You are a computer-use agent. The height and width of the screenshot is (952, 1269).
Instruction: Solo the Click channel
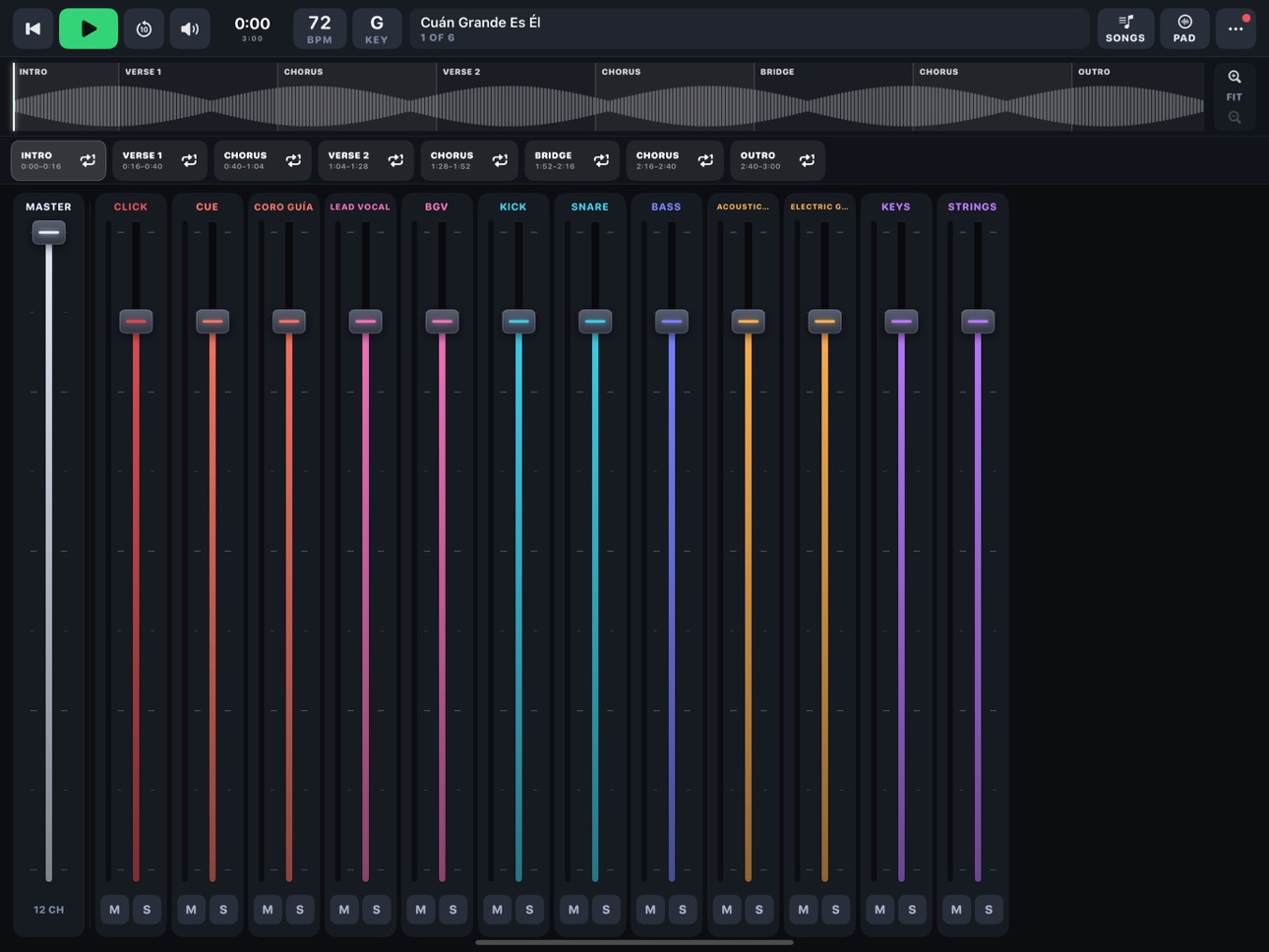coord(147,910)
